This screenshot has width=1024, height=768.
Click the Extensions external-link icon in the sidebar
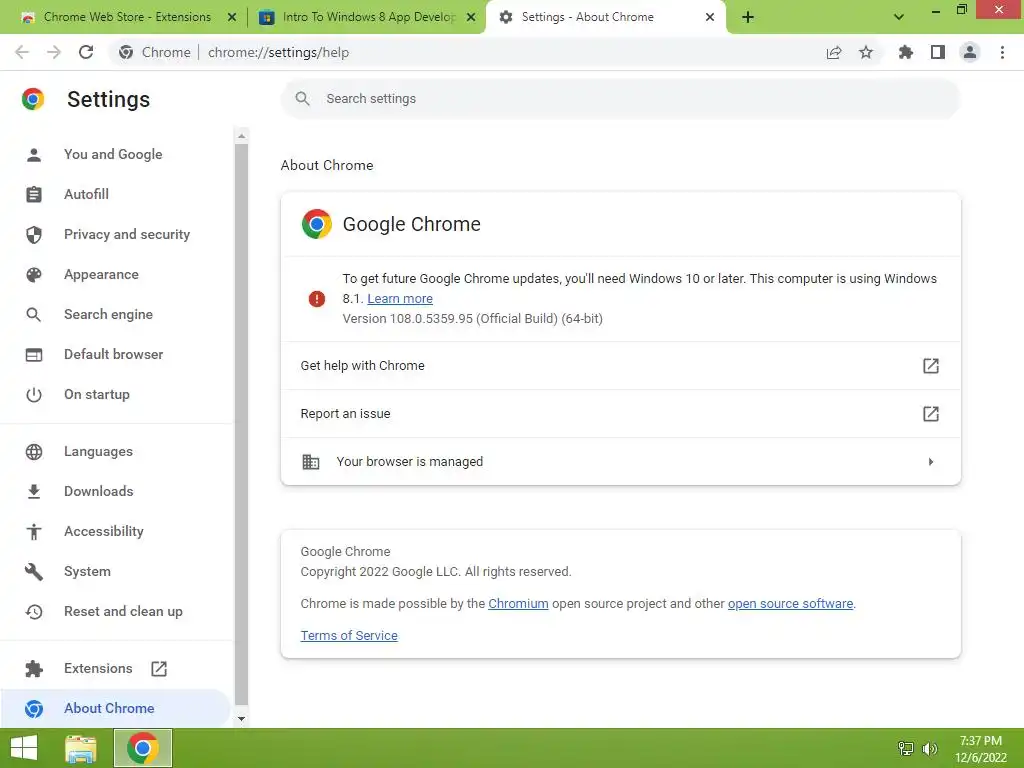pos(159,668)
